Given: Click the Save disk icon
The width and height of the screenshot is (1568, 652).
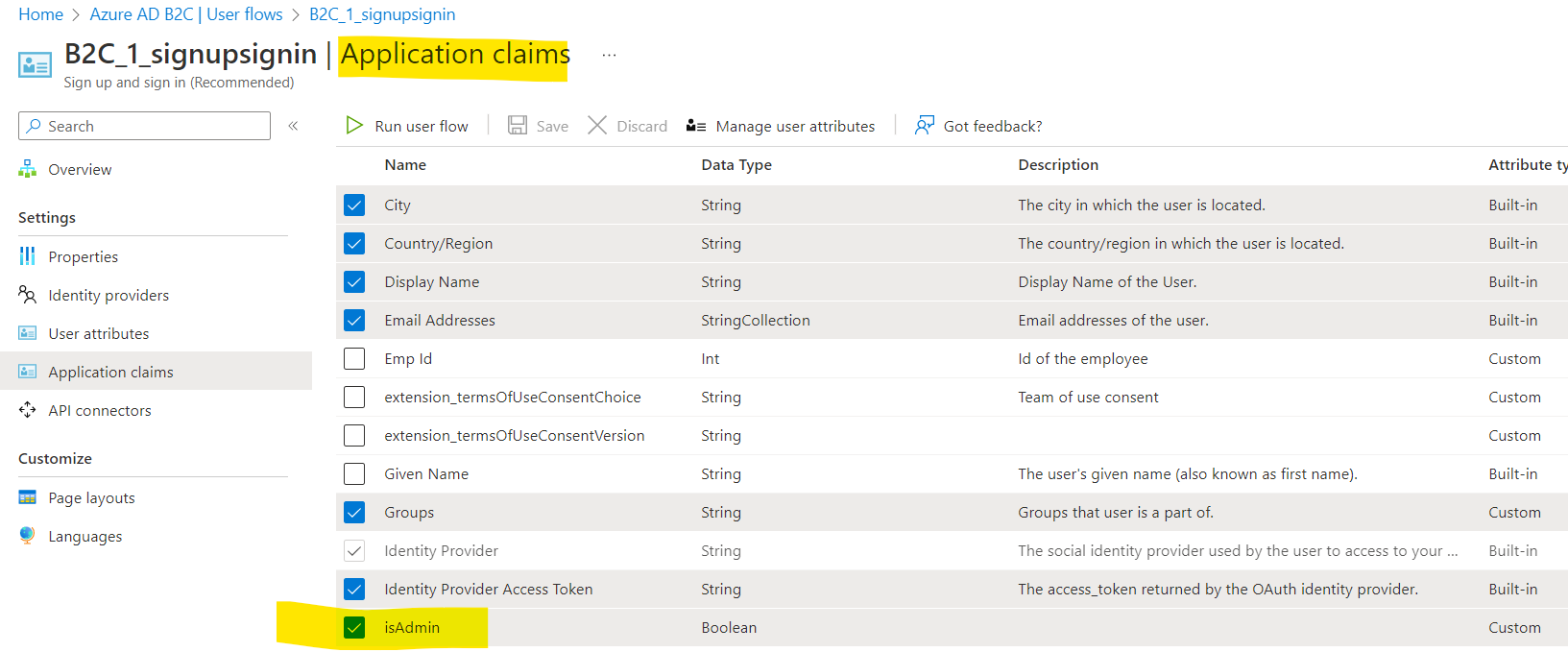Looking at the screenshot, I should (518, 126).
